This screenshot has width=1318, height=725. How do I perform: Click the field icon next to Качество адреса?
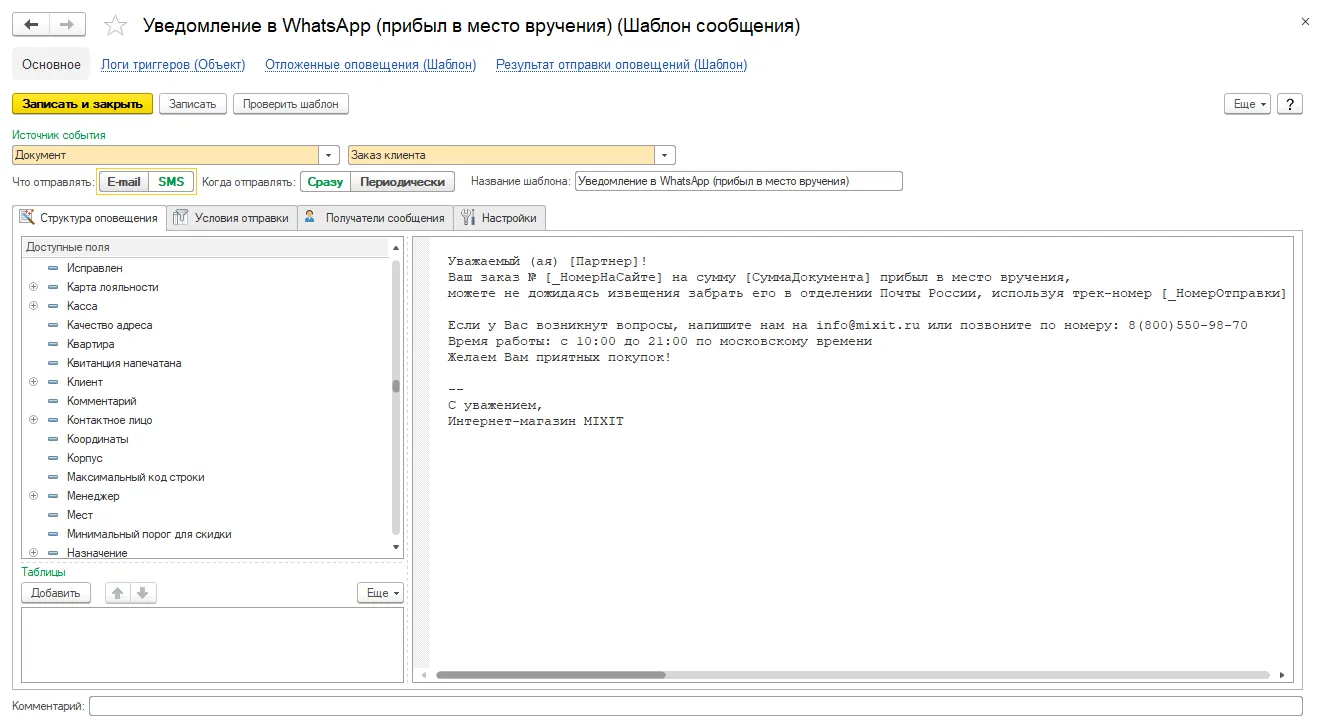pyautogui.click(x=53, y=325)
